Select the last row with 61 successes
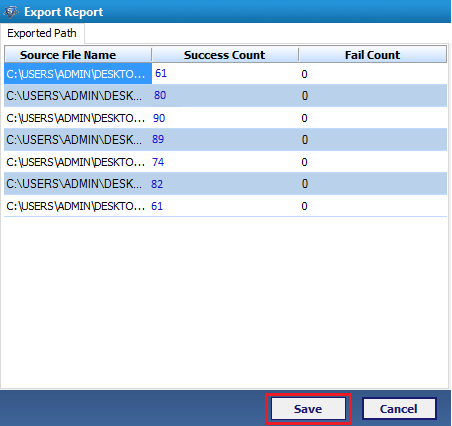Image resolution: width=452 pixels, height=426 pixels. [x=225, y=206]
